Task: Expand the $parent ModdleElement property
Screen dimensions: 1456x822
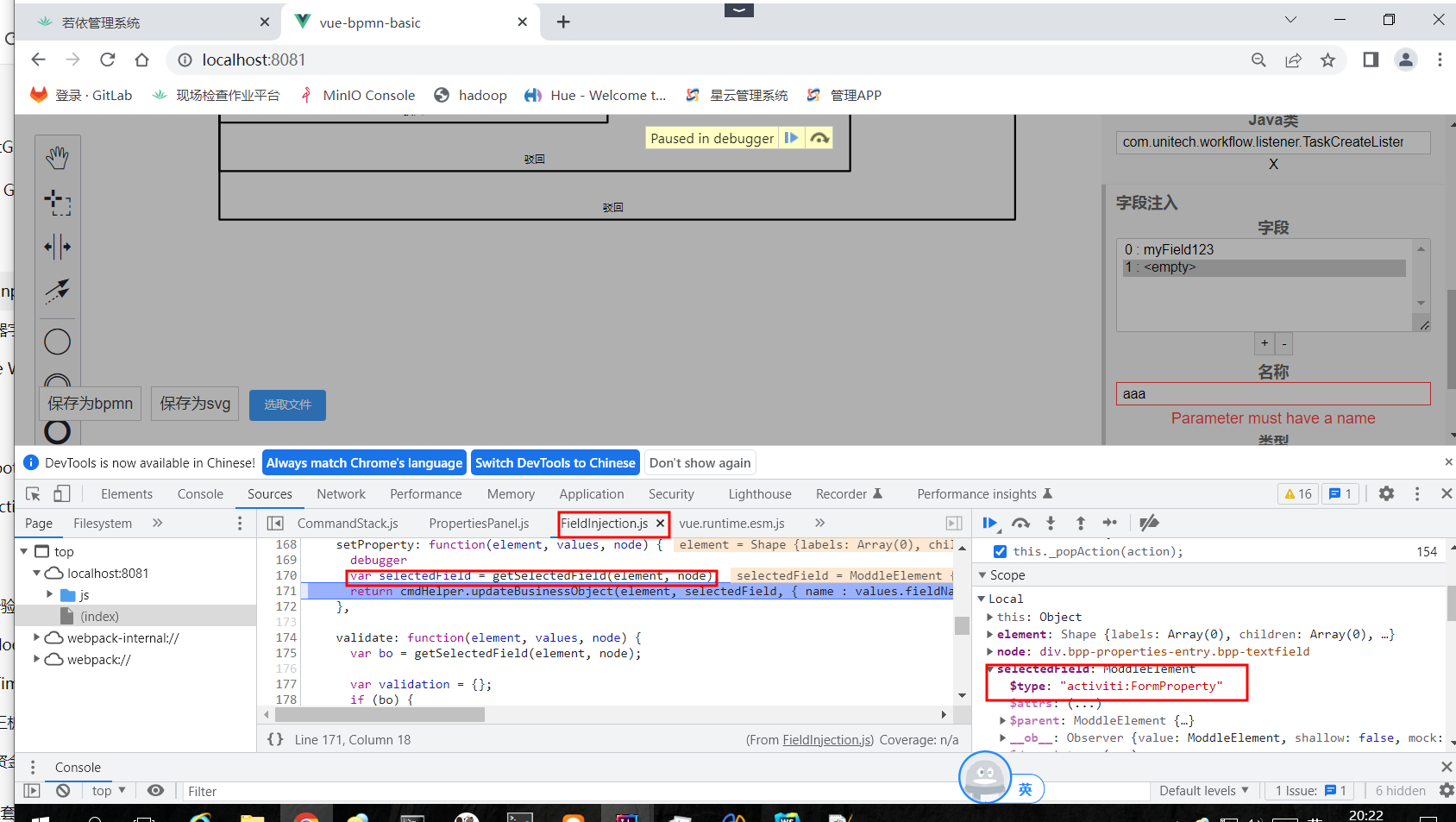Action: click(1002, 720)
